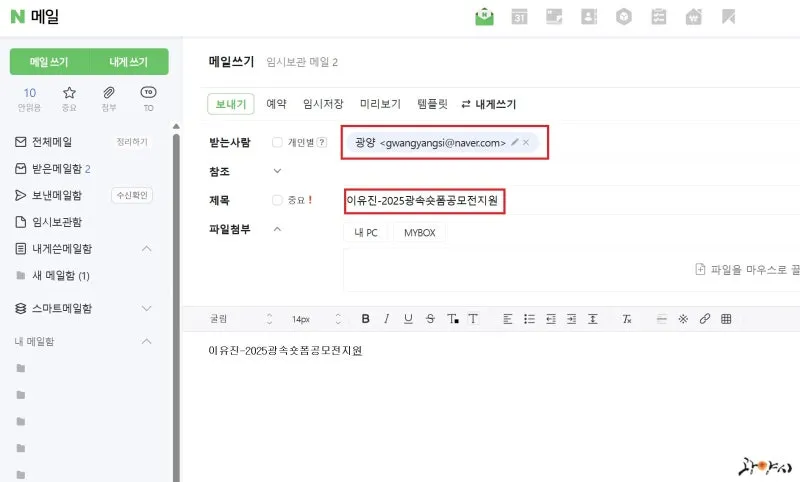The height and width of the screenshot is (482, 800).
Task: Toggle bold formatting in editor toolbar
Action: pos(365,319)
